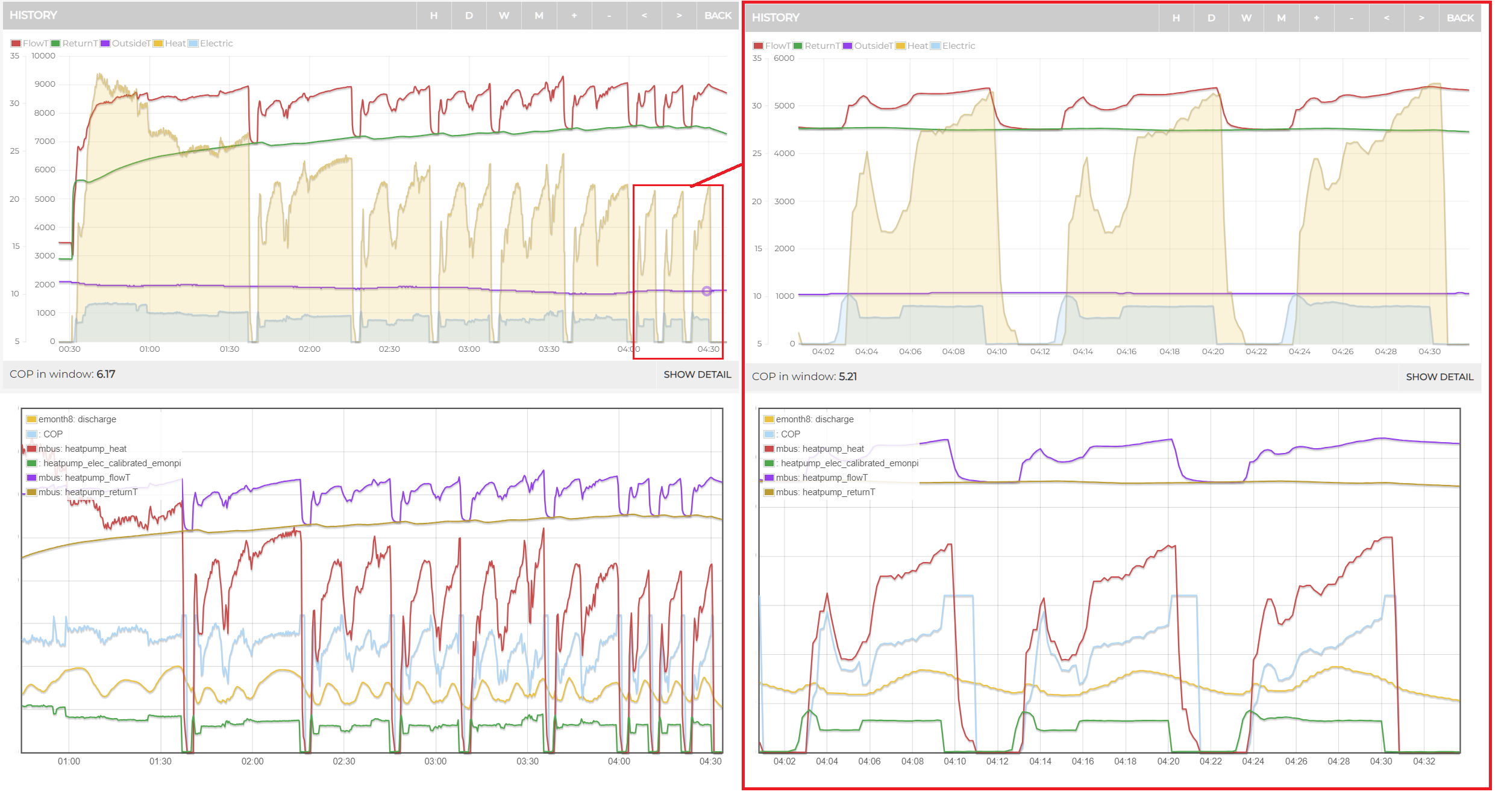The width and height of the screenshot is (1504, 812).
Task: Click the H hour view button in left panel
Action: pyautogui.click(x=434, y=16)
